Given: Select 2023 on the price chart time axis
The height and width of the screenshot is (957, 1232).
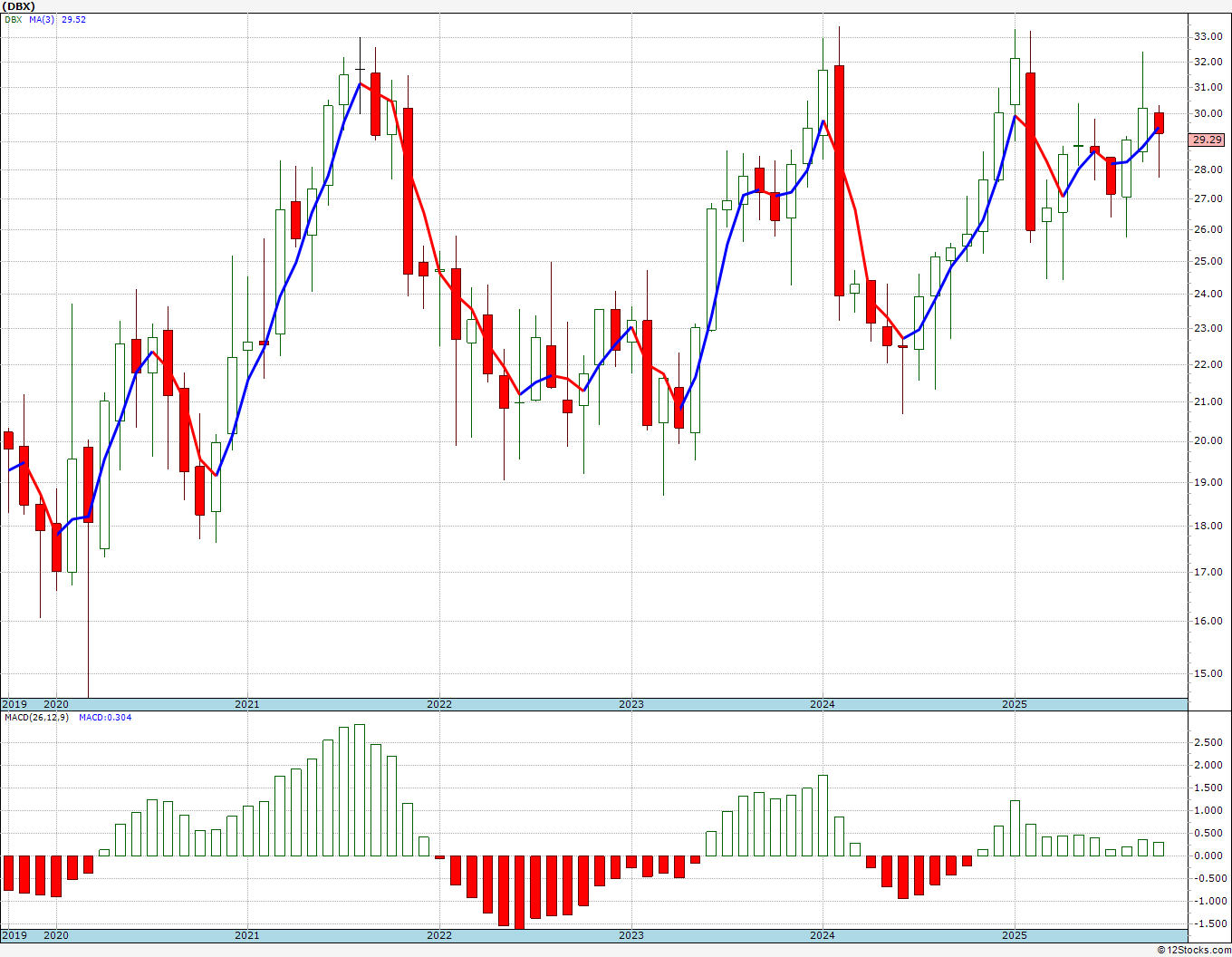Looking at the screenshot, I should [x=631, y=704].
